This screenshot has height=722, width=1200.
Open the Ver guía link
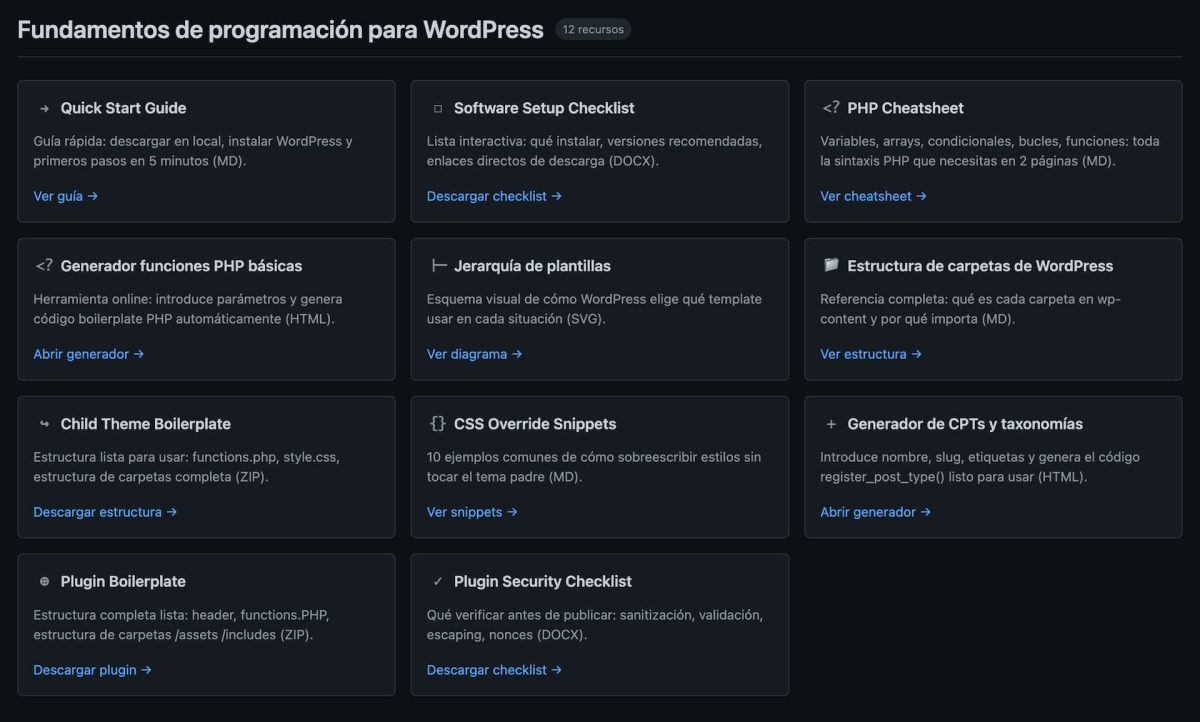[66, 195]
